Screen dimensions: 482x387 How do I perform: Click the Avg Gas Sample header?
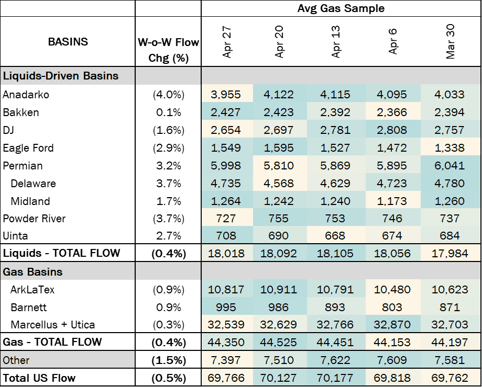click(x=341, y=8)
